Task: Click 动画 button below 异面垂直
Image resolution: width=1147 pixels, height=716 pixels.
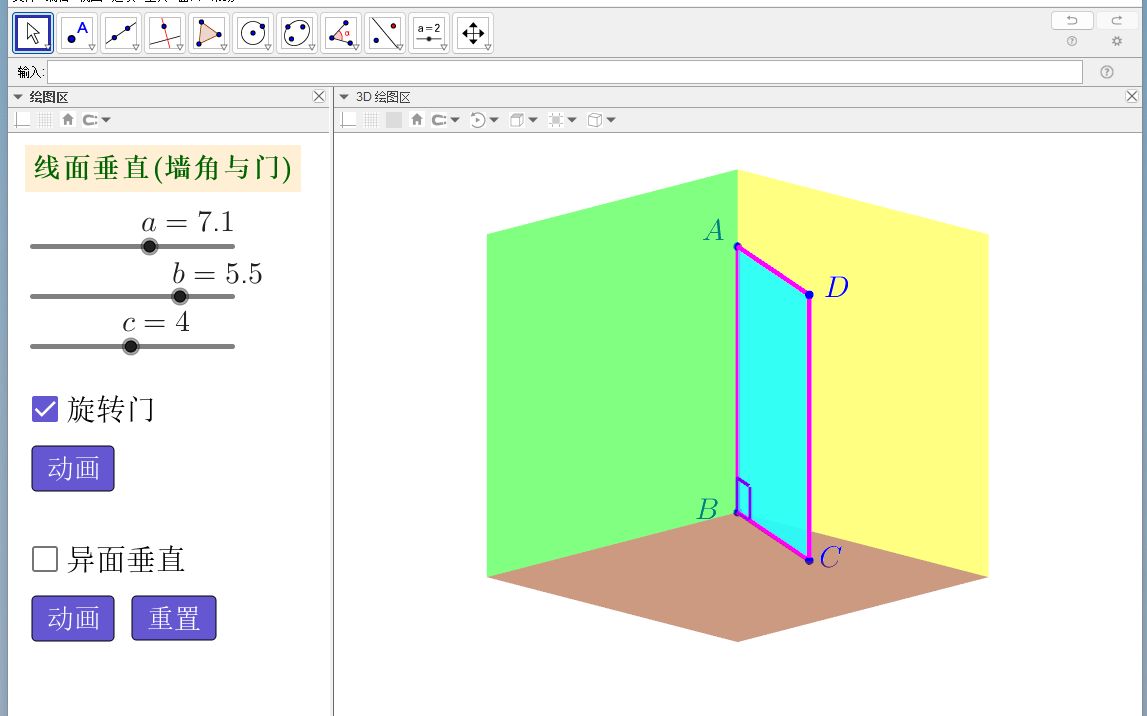Action: click(x=73, y=618)
